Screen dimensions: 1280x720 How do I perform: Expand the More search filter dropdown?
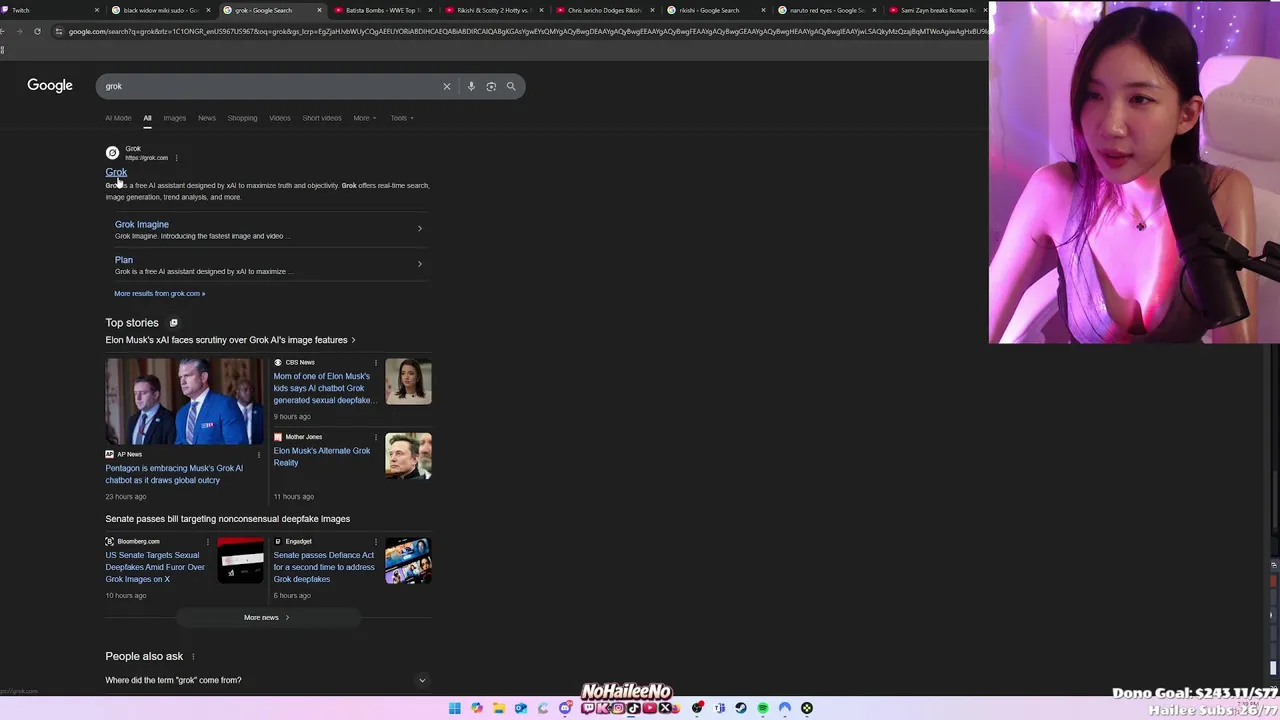coord(364,118)
